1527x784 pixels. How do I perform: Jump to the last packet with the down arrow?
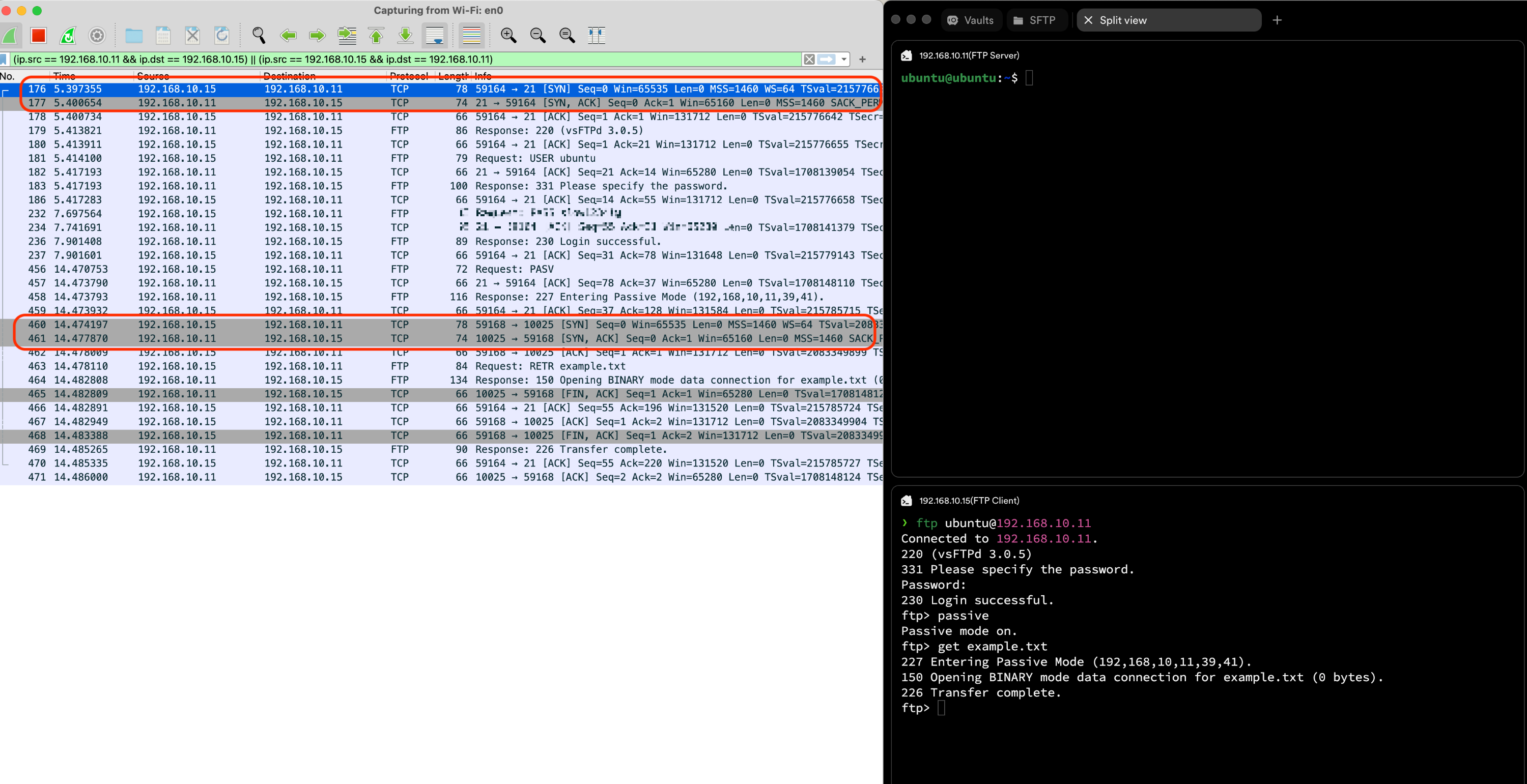point(406,36)
